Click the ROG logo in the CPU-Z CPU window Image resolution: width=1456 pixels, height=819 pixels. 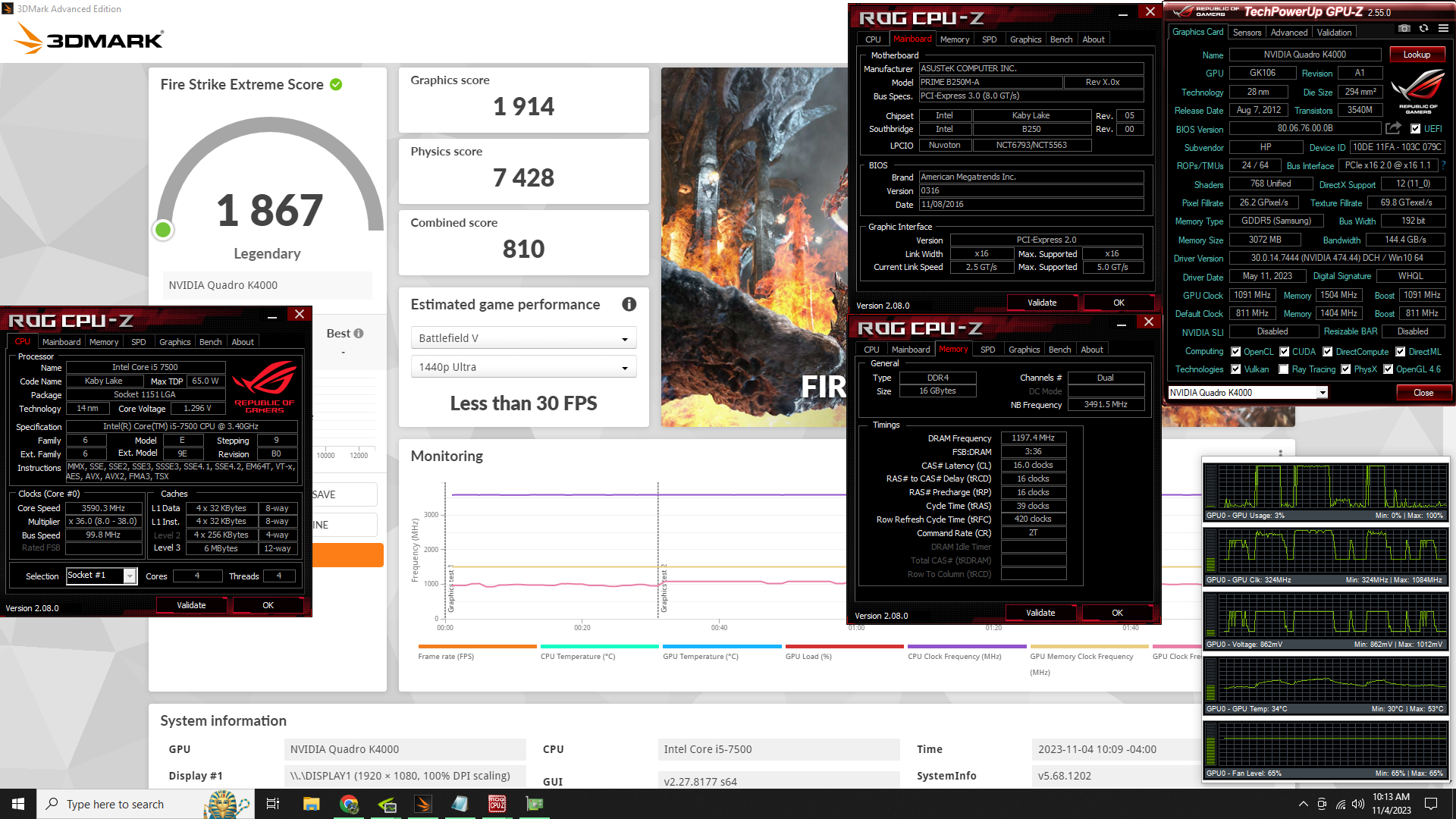click(x=264, y=385)
